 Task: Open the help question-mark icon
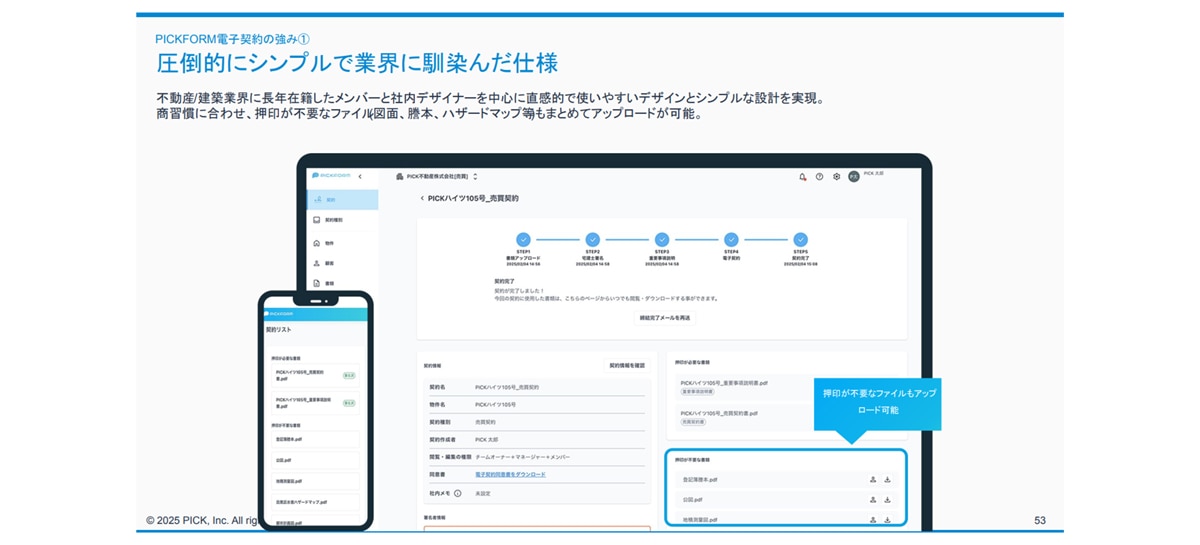coord(819,176)
